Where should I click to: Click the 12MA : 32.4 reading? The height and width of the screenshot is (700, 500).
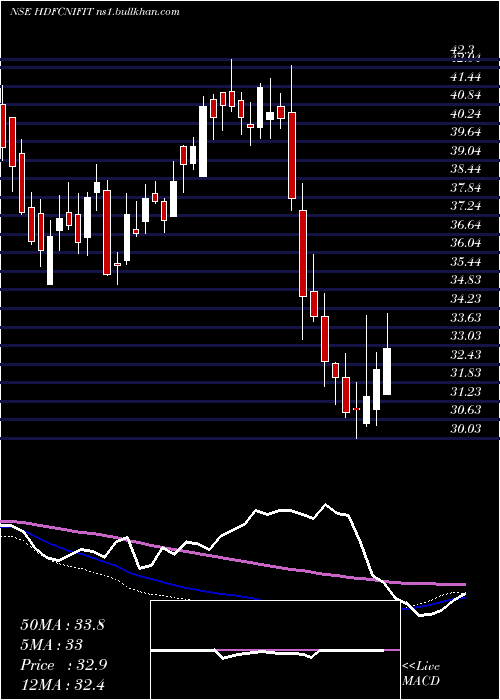(62, 685)
